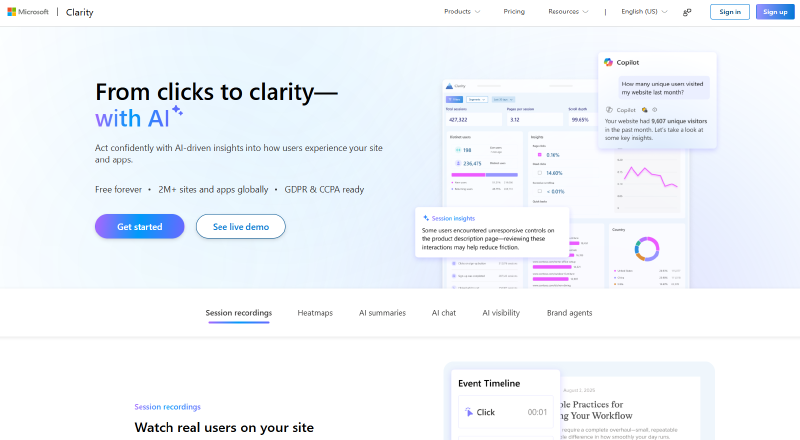The height and width of the screenshot is (440, 800).
Task: Click the 'Watch real users on your site' heading
Action: [x=224, y=428]
